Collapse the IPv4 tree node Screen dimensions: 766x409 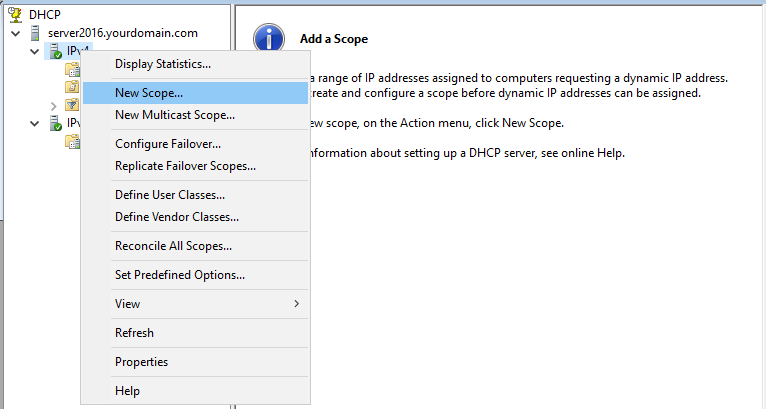point(34,51)
